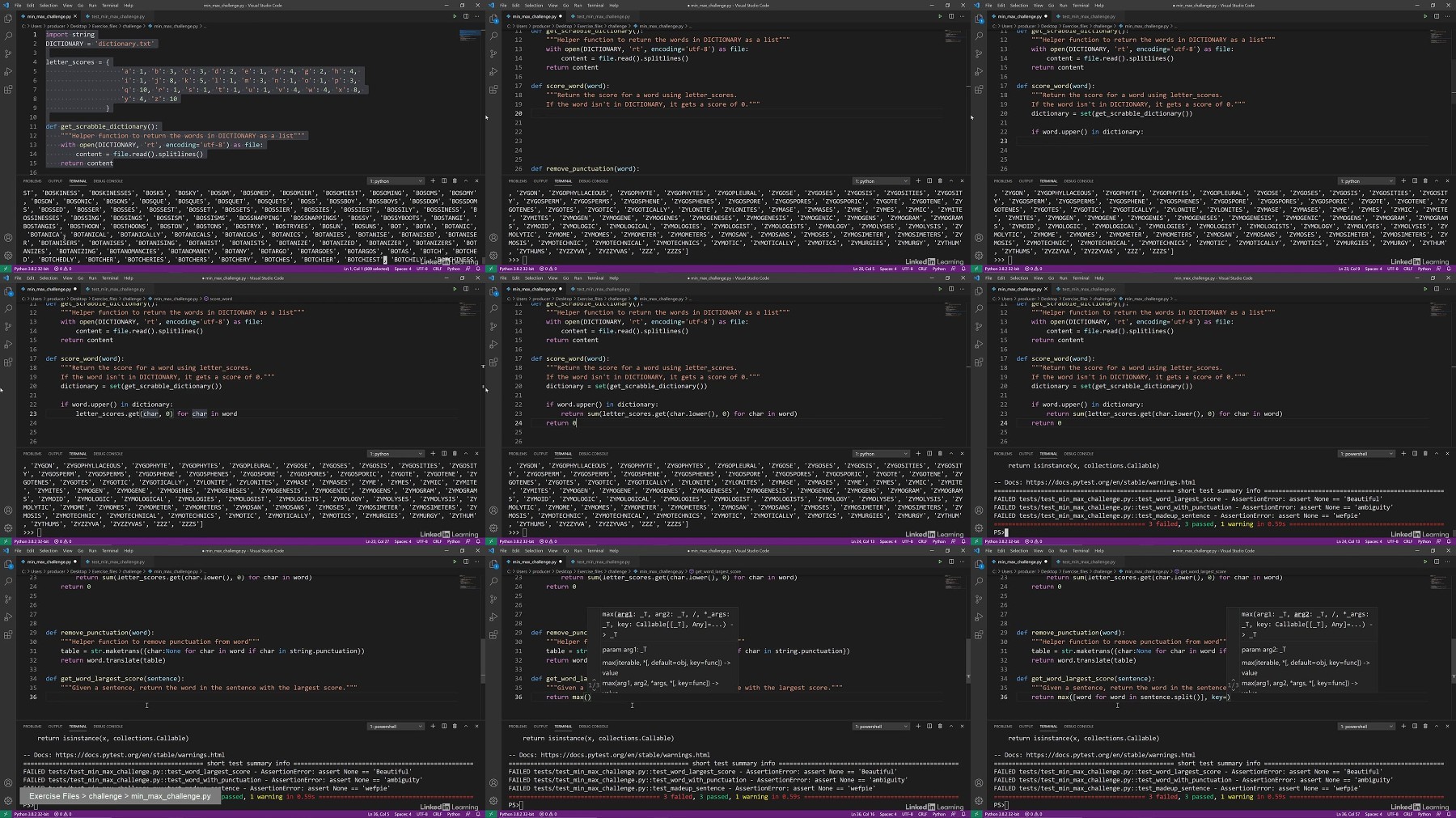Viewport: 1456px width, 818px height.
Task: Click 'UTF-8' encoding in the Ln 23, Col 9 window
Action: (1392, 269)
